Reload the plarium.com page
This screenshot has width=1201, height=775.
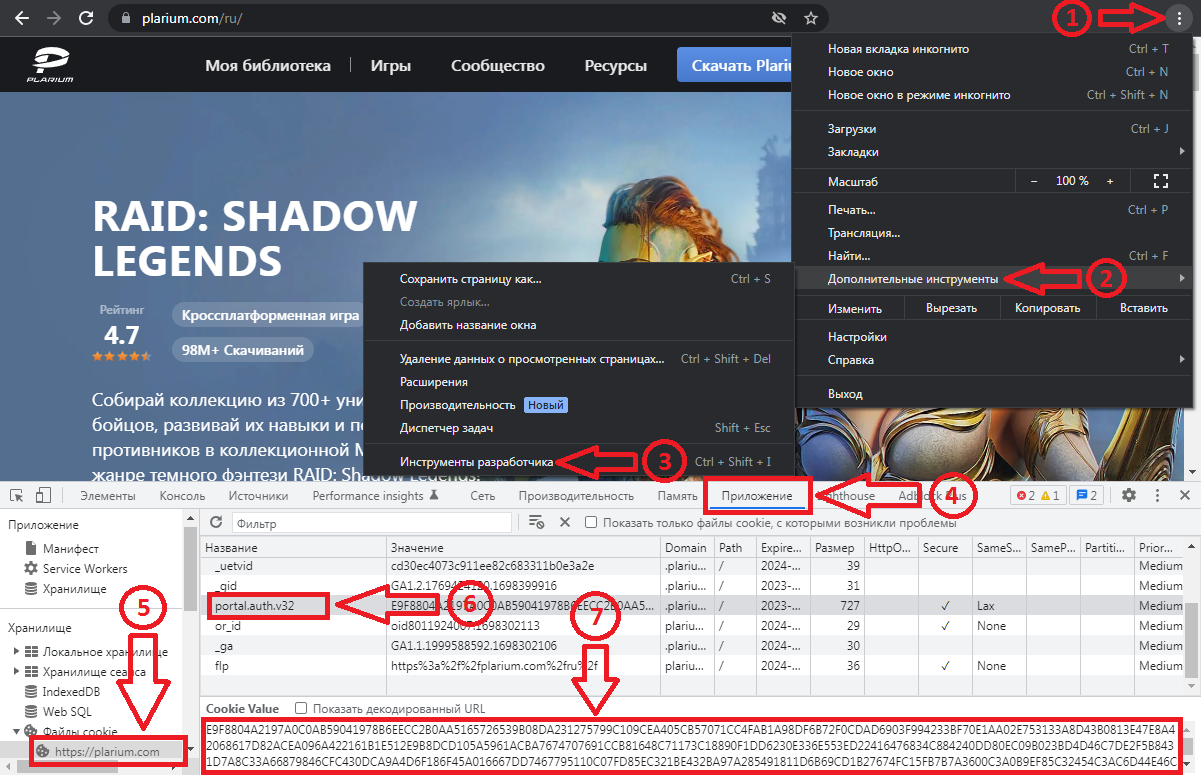(86, 18)
